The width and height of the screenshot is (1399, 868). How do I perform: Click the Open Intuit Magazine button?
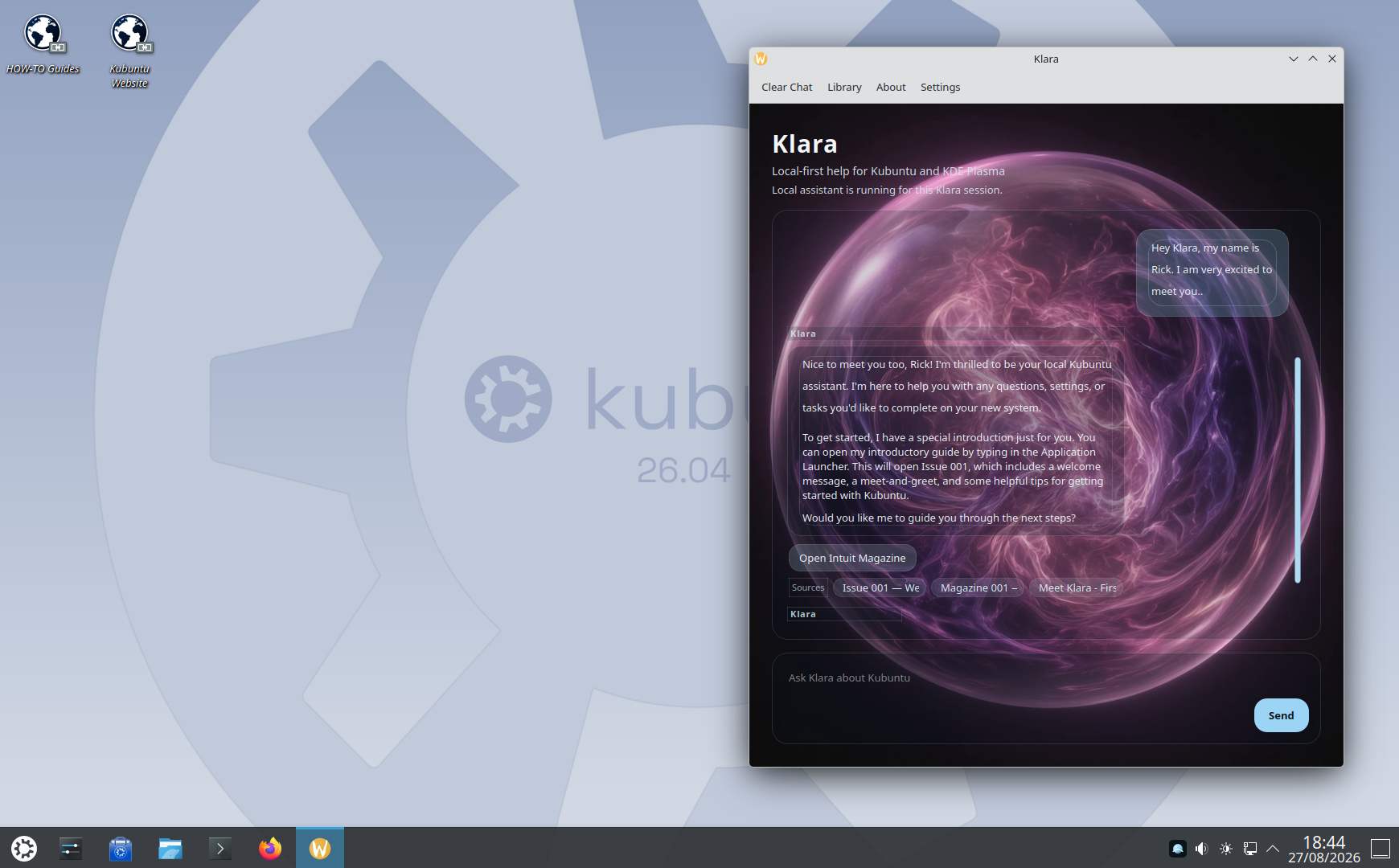pyautogui.click(x=852, y=558)
